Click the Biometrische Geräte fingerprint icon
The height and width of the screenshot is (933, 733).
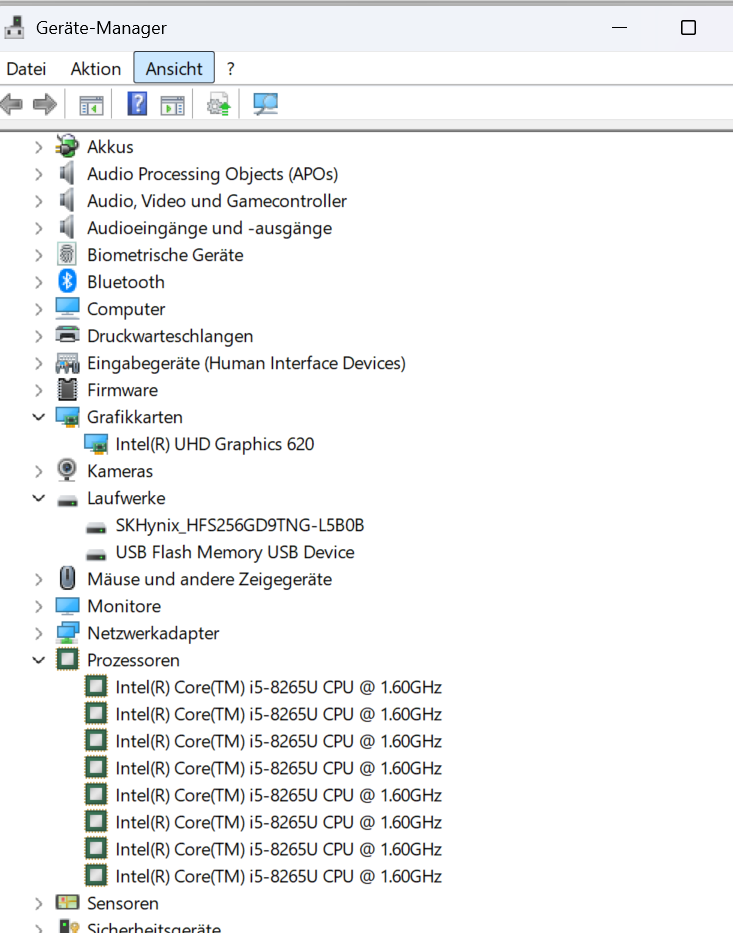(x=67, y=255)
